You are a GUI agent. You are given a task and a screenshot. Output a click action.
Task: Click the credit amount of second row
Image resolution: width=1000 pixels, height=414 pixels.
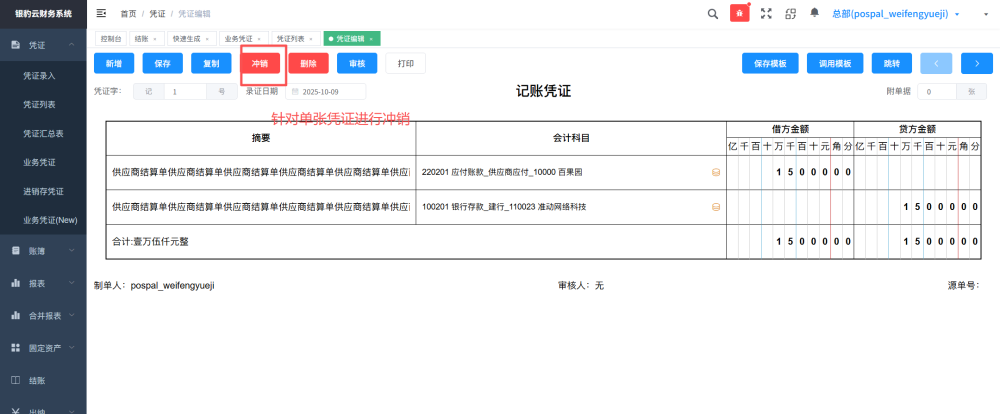coord(917,207)
